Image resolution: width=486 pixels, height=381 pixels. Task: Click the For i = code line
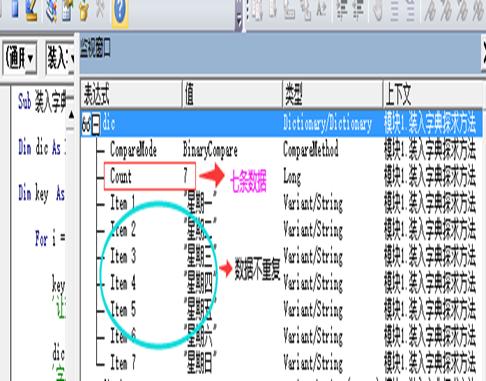[x=50, y=238]
